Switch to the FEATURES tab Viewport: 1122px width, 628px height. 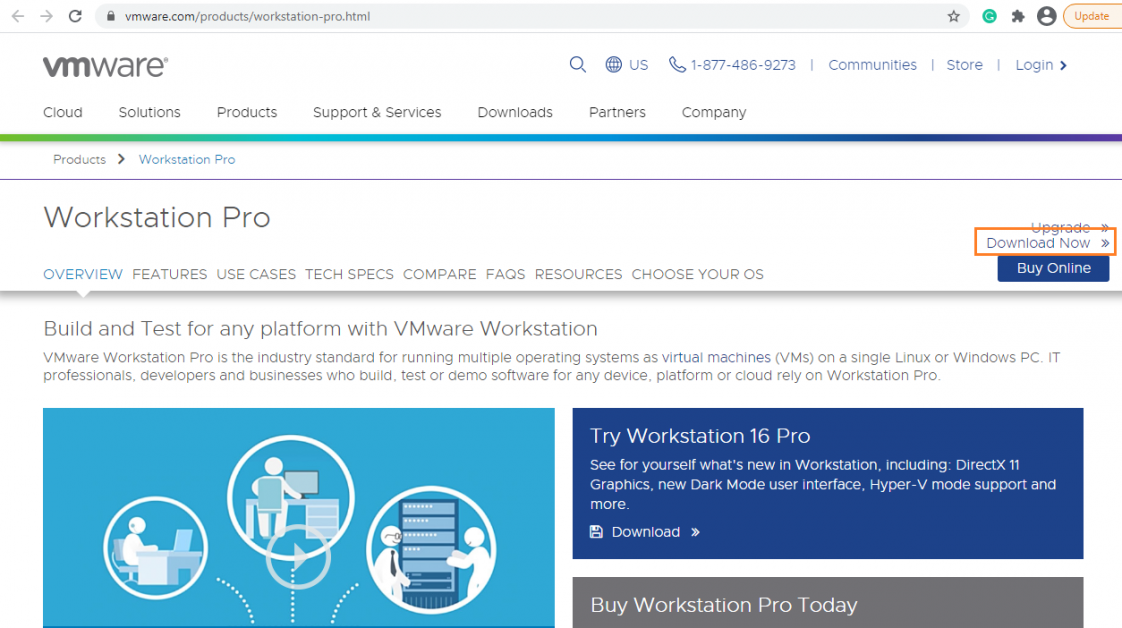coord(169,274)
